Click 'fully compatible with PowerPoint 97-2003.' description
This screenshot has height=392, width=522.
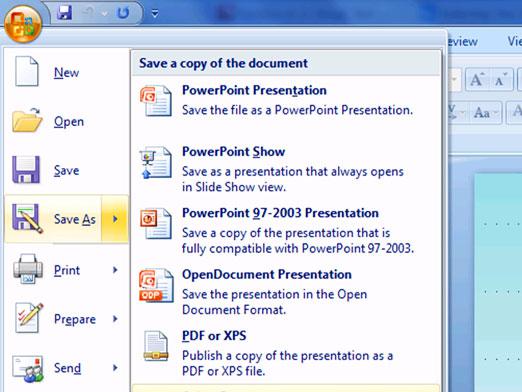[x=298, y=249]
